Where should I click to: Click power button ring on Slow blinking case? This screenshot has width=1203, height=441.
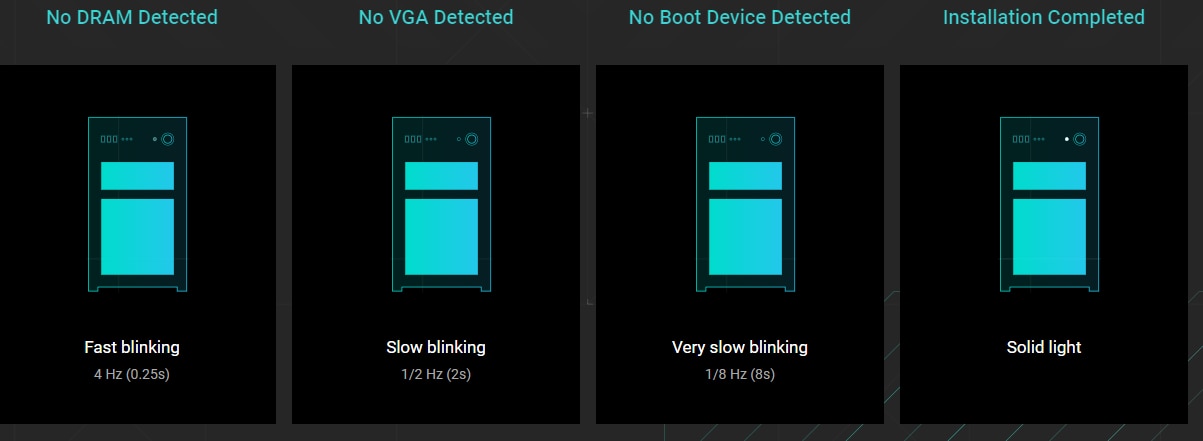point(471,139)
